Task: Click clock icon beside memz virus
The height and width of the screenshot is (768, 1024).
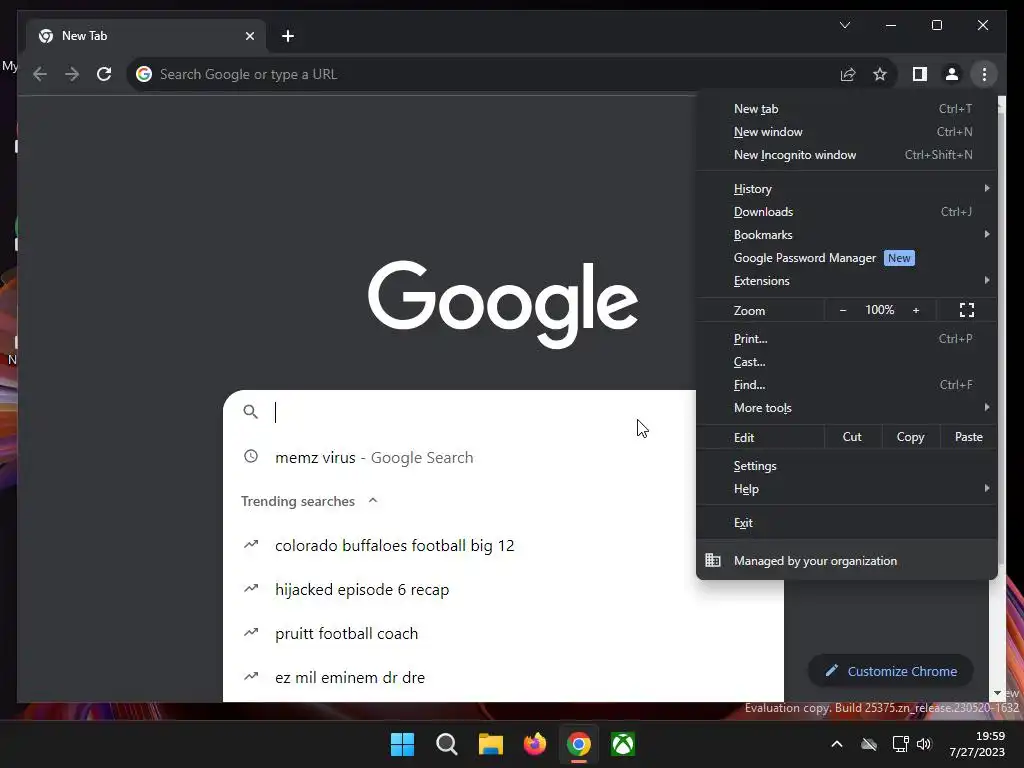Action: (x=251, y=456)
